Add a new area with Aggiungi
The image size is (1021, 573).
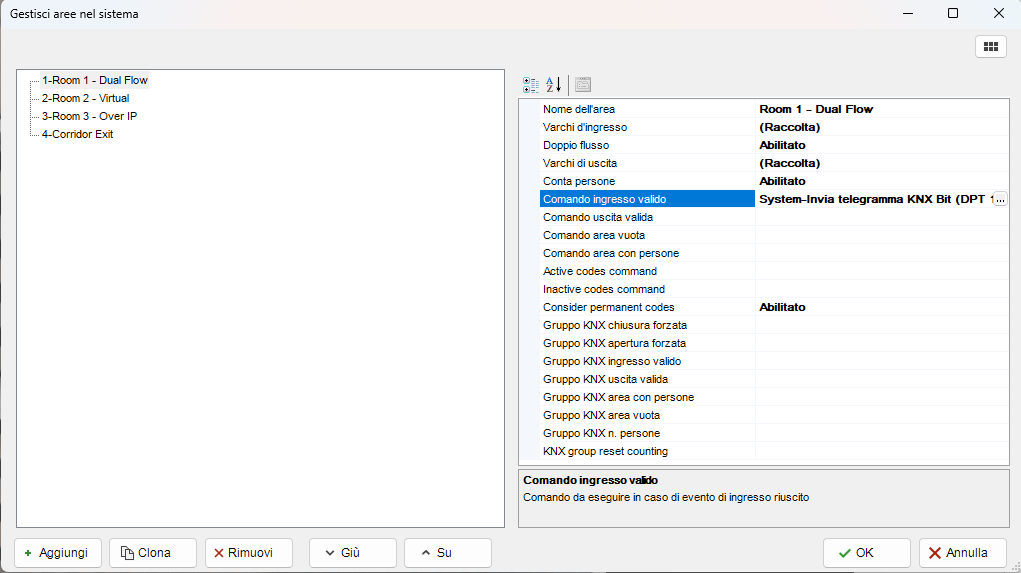[58, 553]
